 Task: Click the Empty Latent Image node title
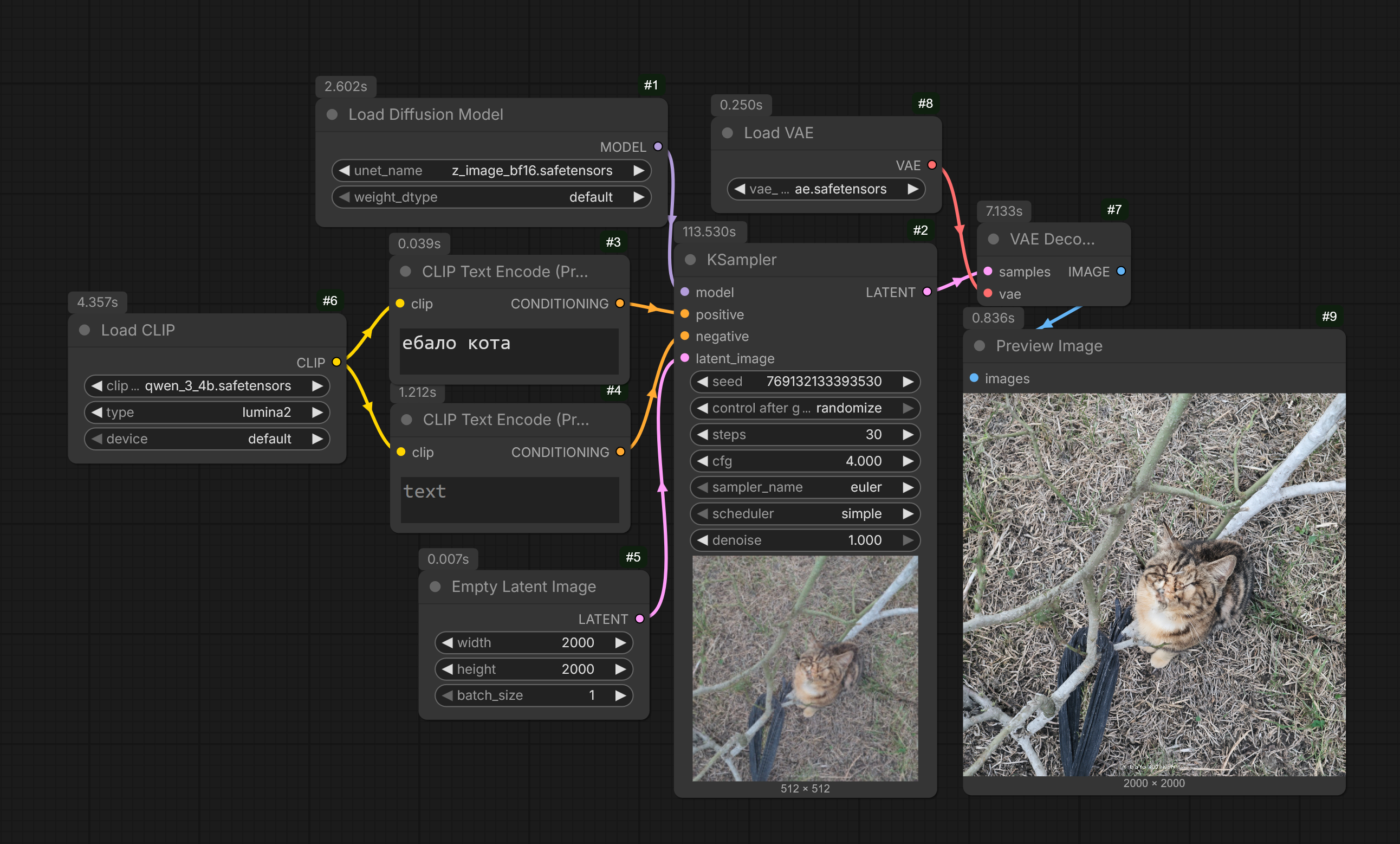[x=523, y=587]
